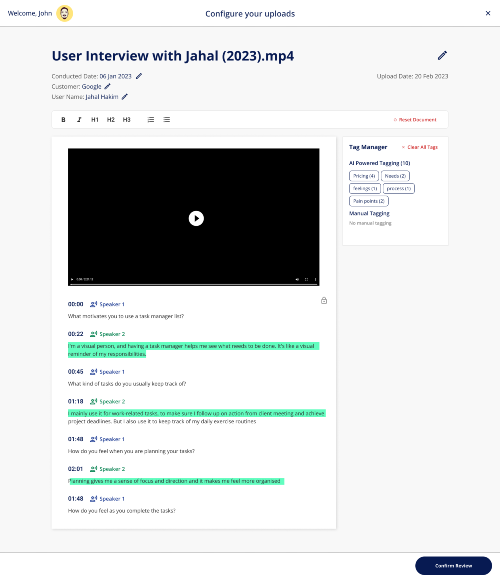The image size is (500, 579).
Task: Click the Google customer name
Action: pos(91,86)
